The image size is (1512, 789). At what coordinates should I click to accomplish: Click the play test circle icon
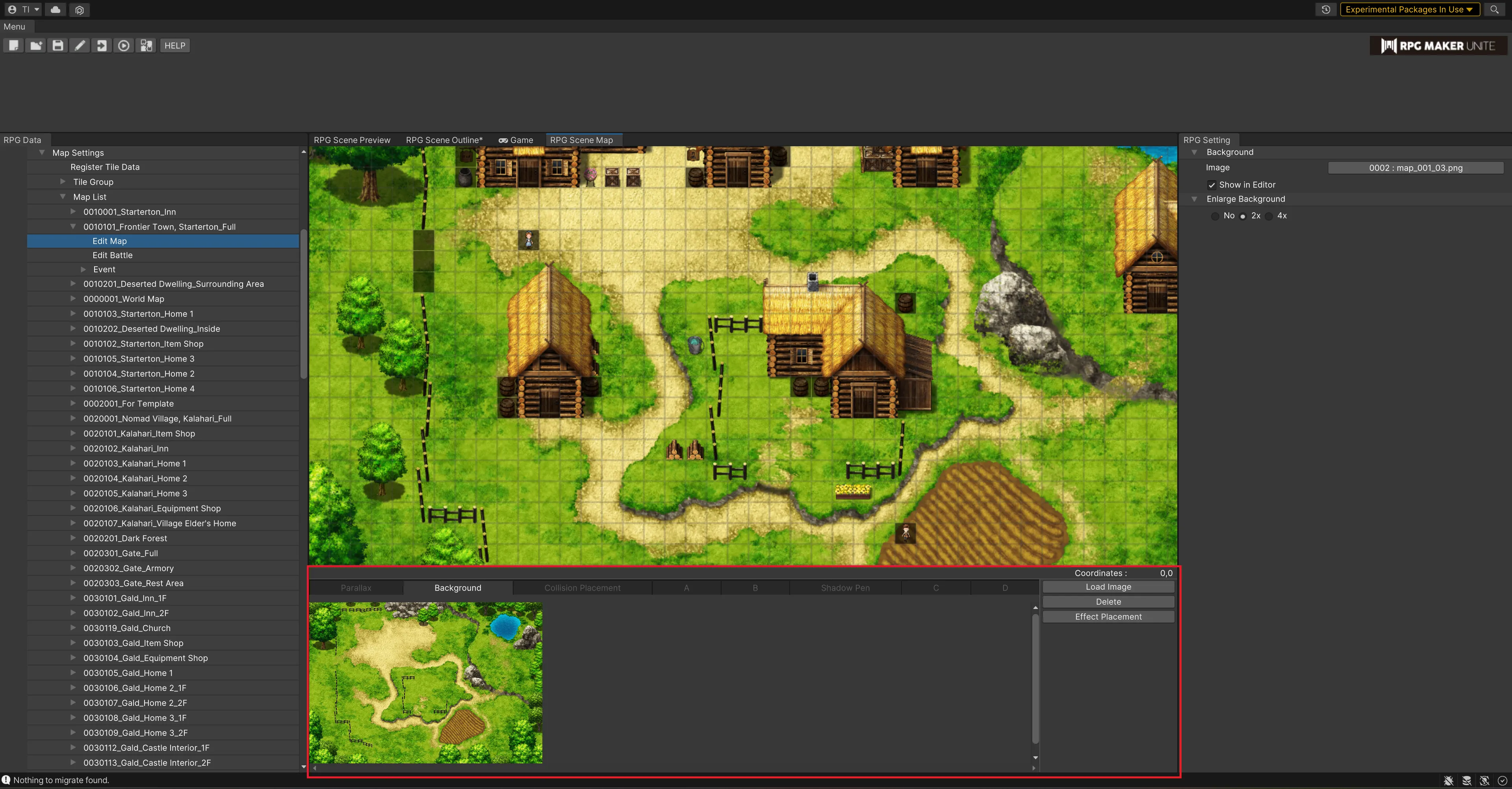coord(124,46)
